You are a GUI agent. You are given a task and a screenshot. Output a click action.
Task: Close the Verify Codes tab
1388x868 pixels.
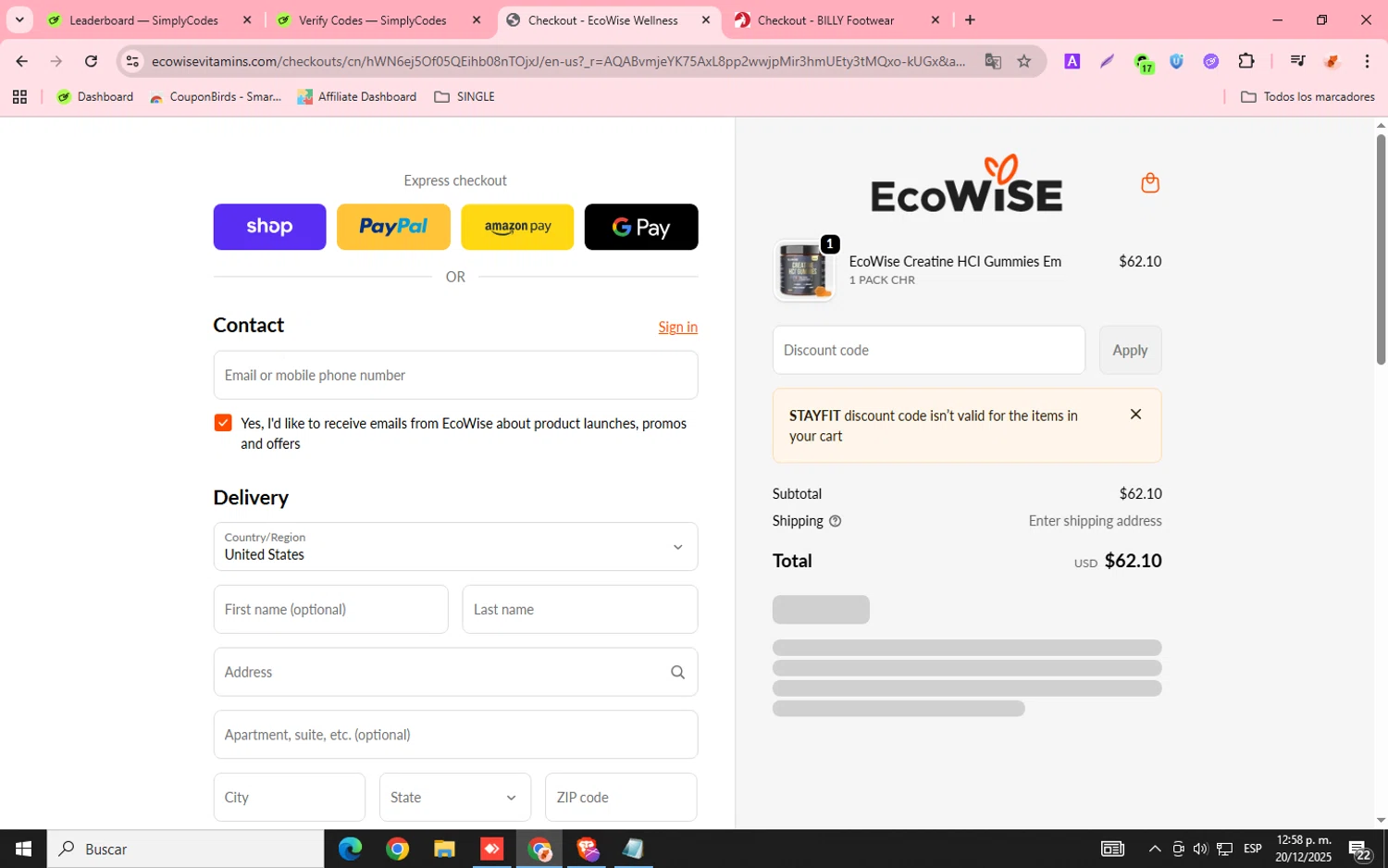click(477, 19)
